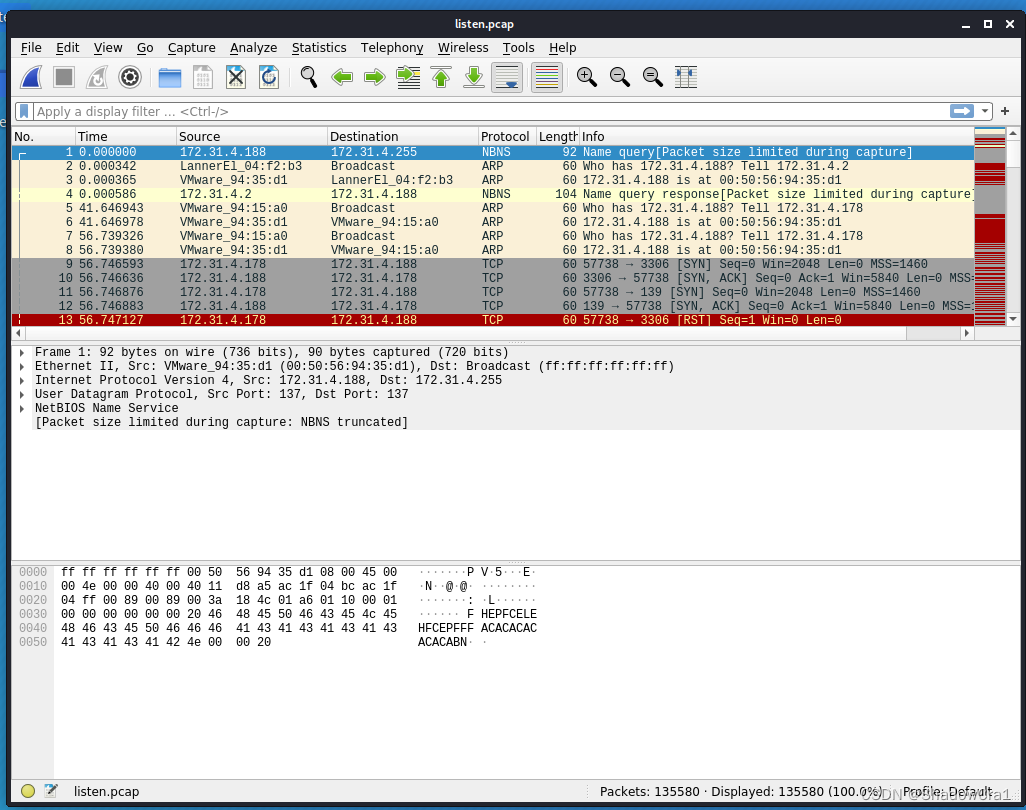The image size is (1026, 810).
Task: Close this capture file icon
Action: pyautogui.click(x=236, y=77)
